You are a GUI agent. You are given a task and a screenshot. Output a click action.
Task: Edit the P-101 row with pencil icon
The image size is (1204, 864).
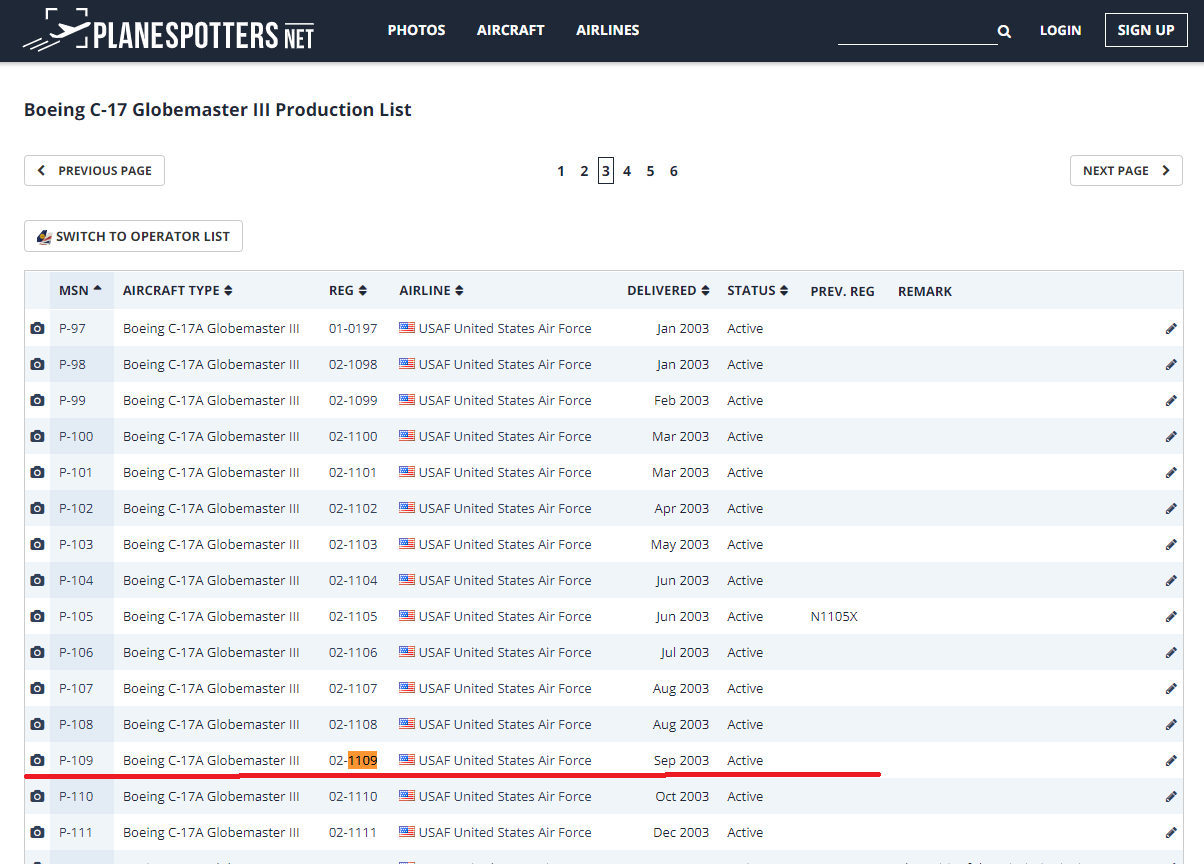(x=1171, y=472)
